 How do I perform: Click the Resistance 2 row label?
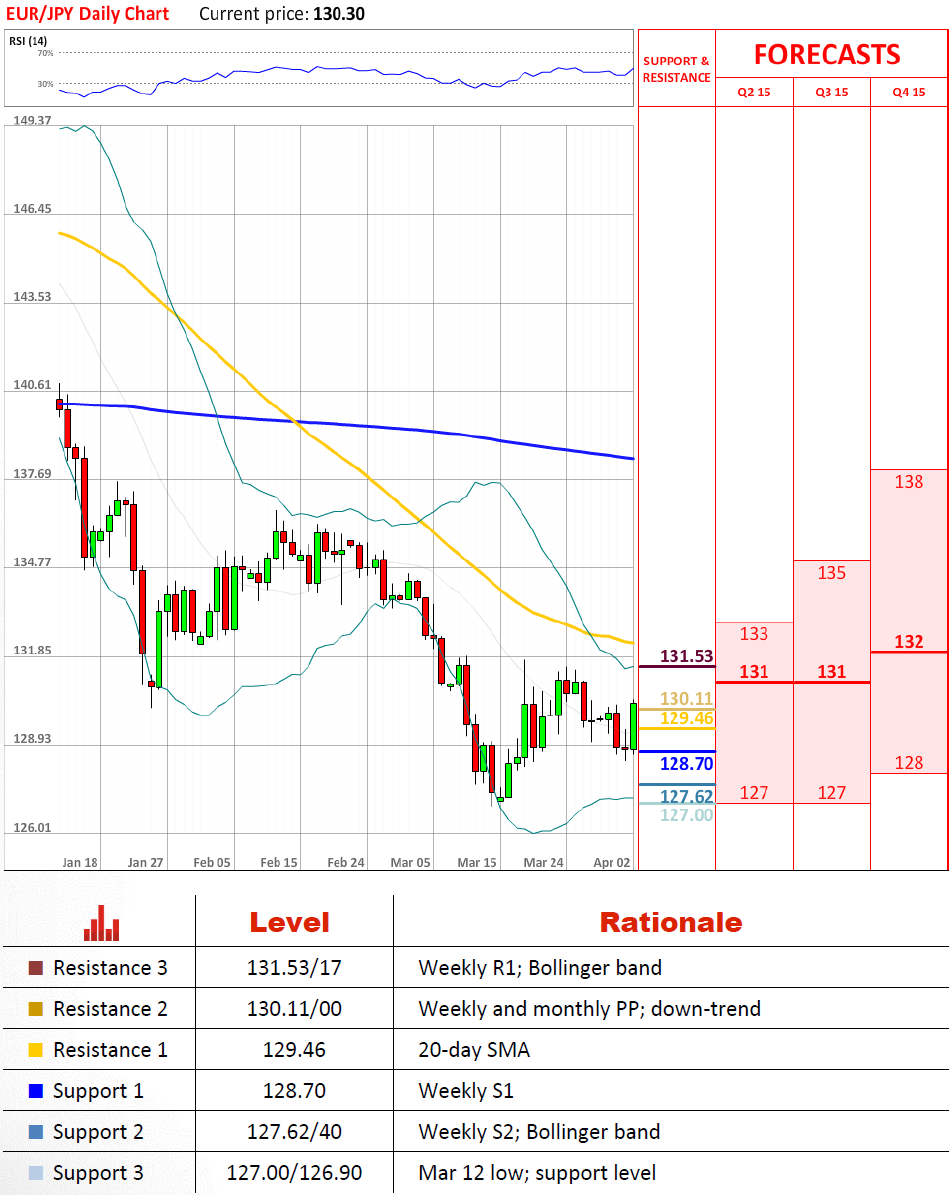(x=110, y=1009)
